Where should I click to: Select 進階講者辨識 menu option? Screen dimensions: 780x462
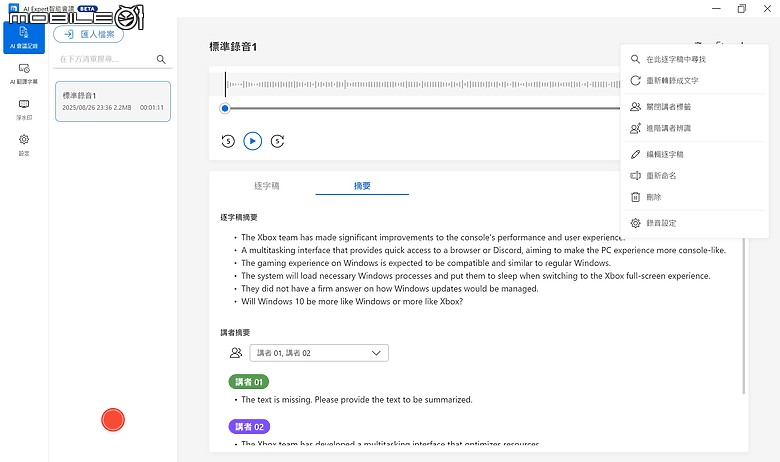pos(694,128)
